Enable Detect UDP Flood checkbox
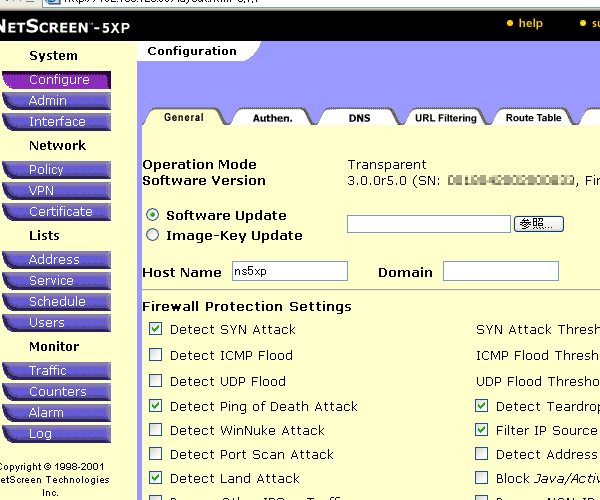600x500 pixels. pos(155,381)
